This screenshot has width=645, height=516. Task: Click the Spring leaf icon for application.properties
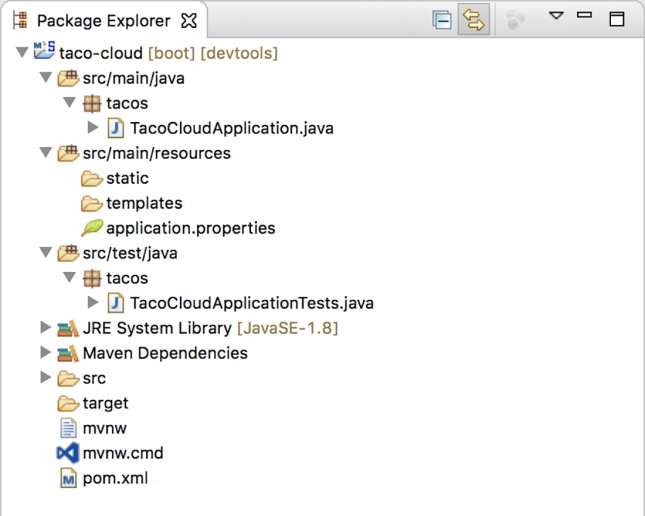pyautogui.click(x=92, y=228)
